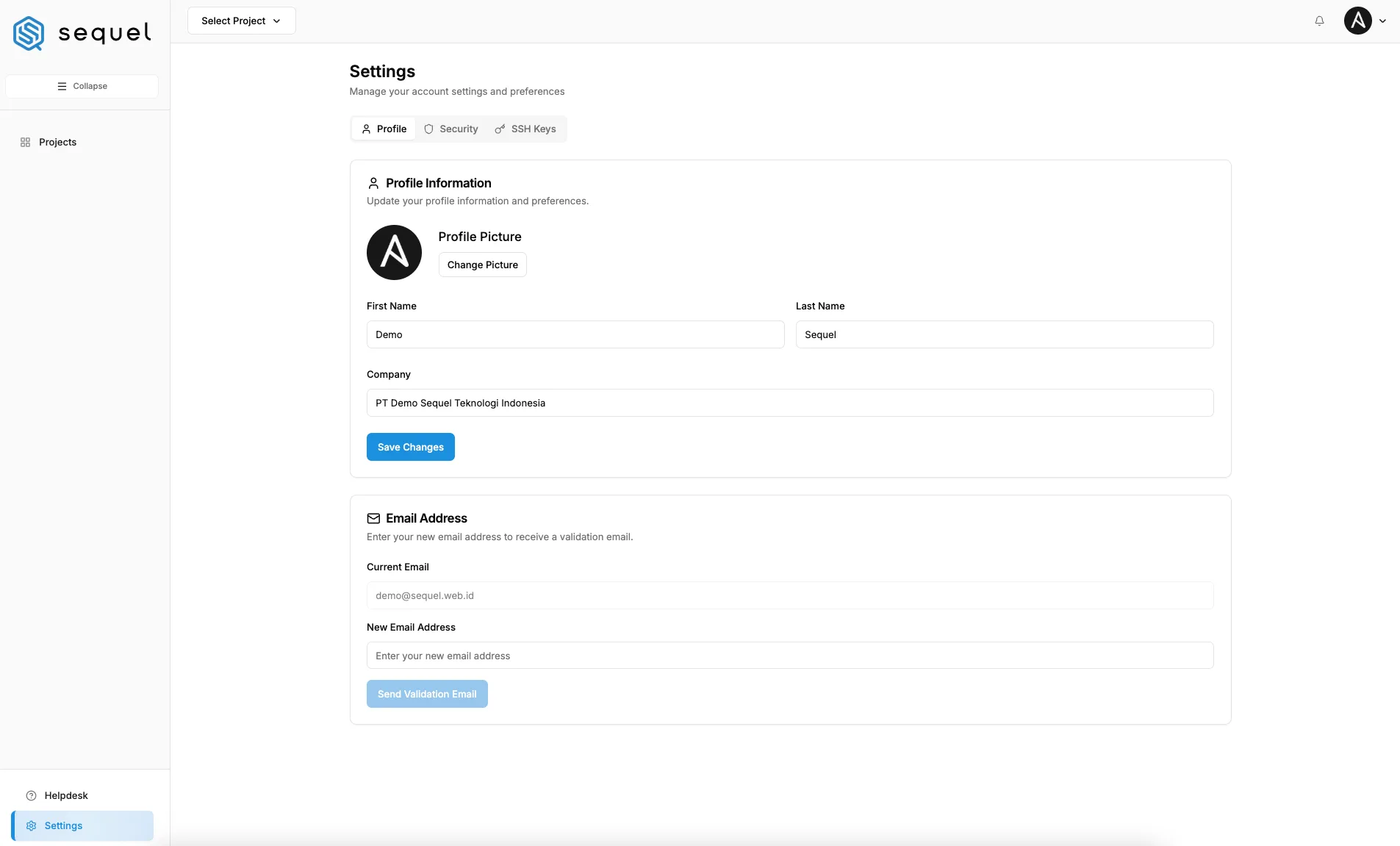Image resolution: width=1400 pixels, height=846 pixels.
Task: Click the Change Picture button
Action: click(x=482, y=265)
